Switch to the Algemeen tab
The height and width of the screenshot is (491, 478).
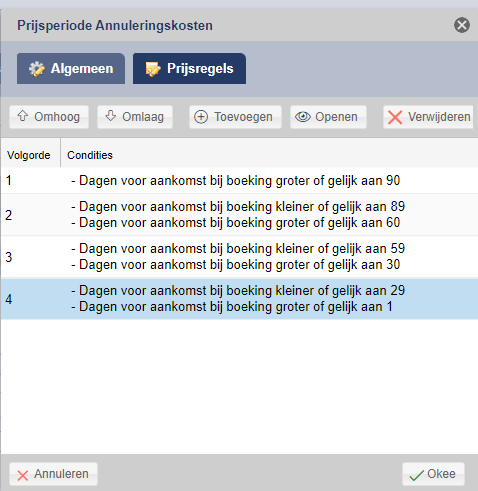[x=71, y=69]
